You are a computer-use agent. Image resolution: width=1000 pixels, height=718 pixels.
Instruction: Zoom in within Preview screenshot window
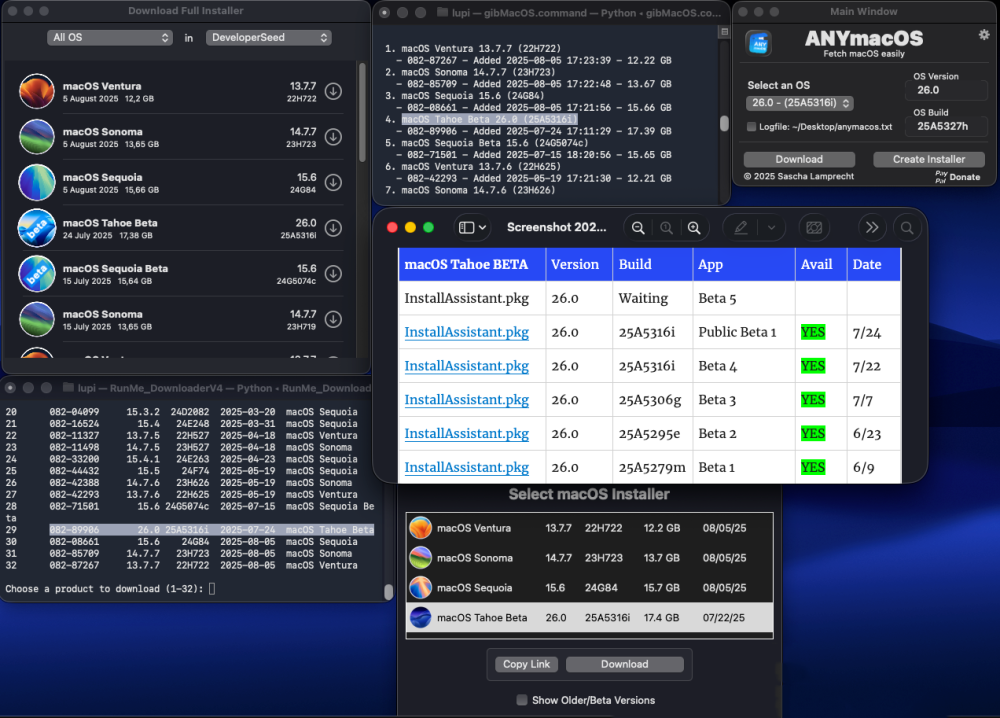694,228
